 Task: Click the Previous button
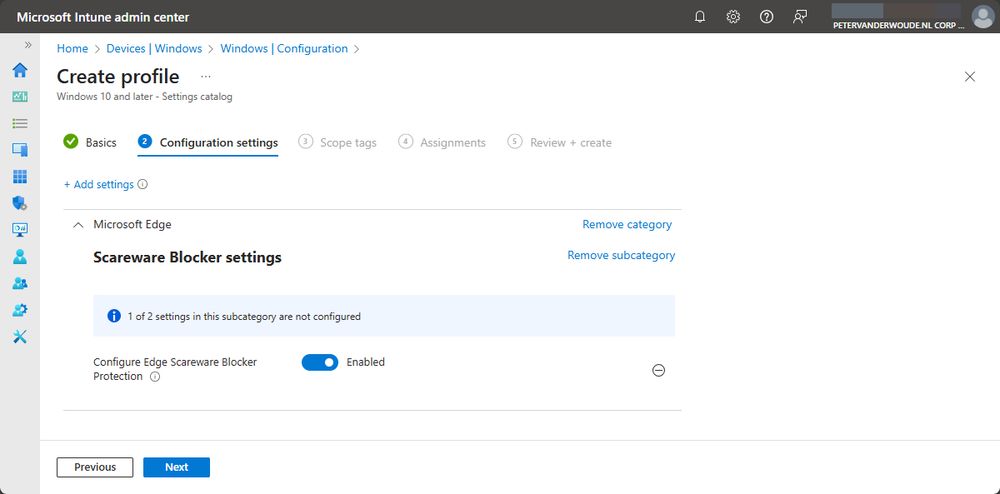[95, 467]
